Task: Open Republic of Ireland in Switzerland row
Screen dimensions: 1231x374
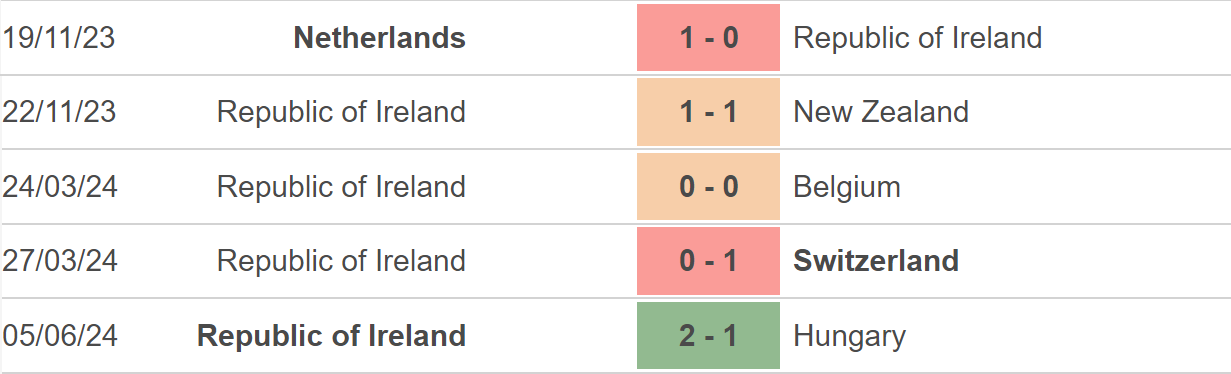Action: coord(341,261)
